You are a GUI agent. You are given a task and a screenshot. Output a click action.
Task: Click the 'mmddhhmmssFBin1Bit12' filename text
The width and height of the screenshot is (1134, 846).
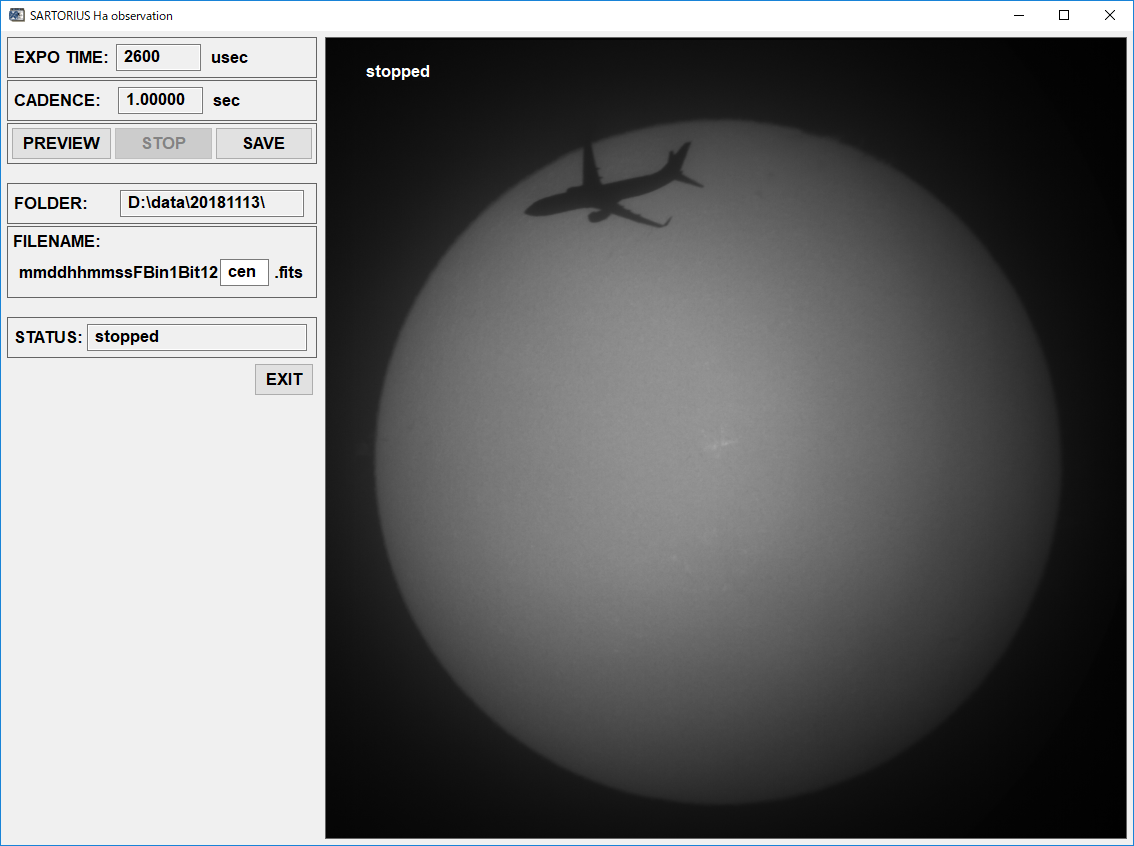(119, 273)
